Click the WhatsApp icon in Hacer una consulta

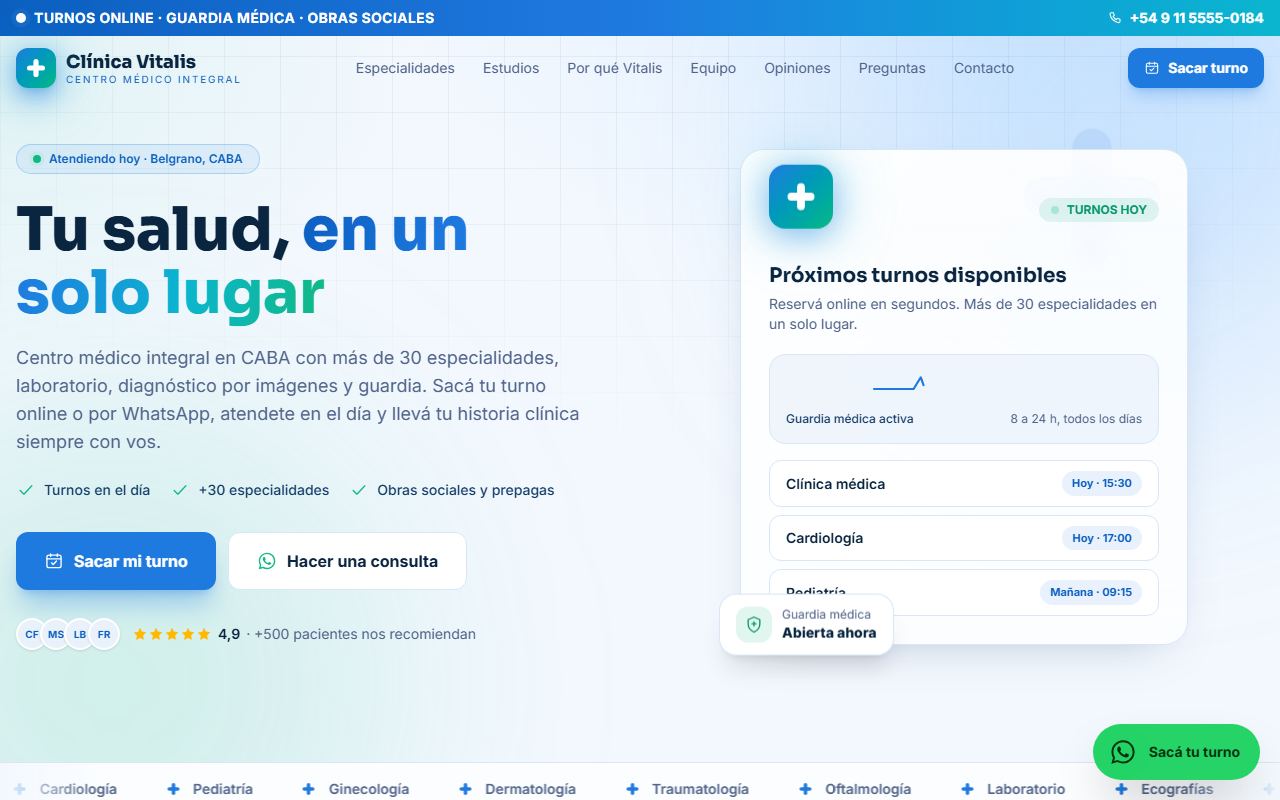click(x=267, y=561)
